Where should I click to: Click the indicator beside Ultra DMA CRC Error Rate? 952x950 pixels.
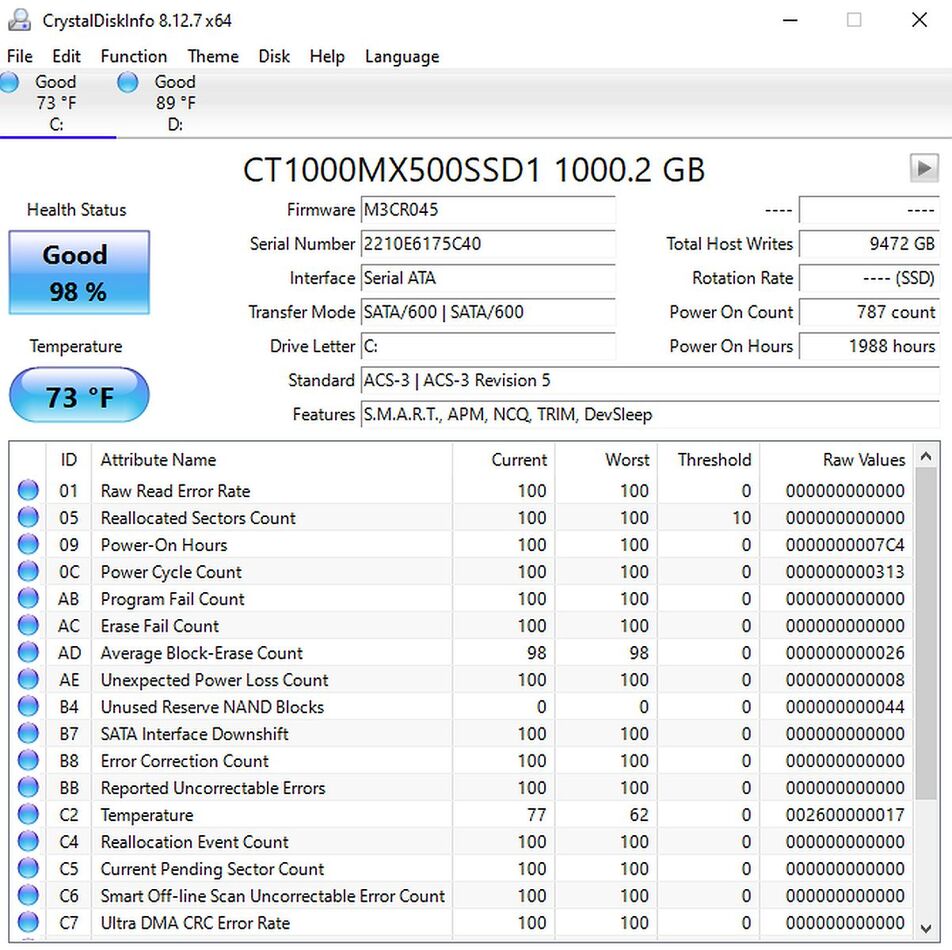[x=28, y=922]
